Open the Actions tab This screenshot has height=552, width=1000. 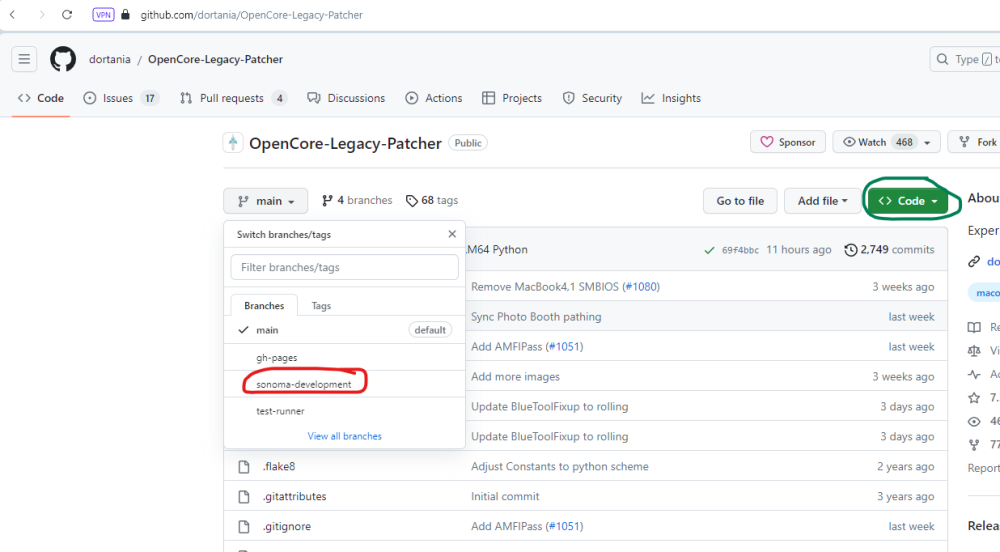pos(434,98)
